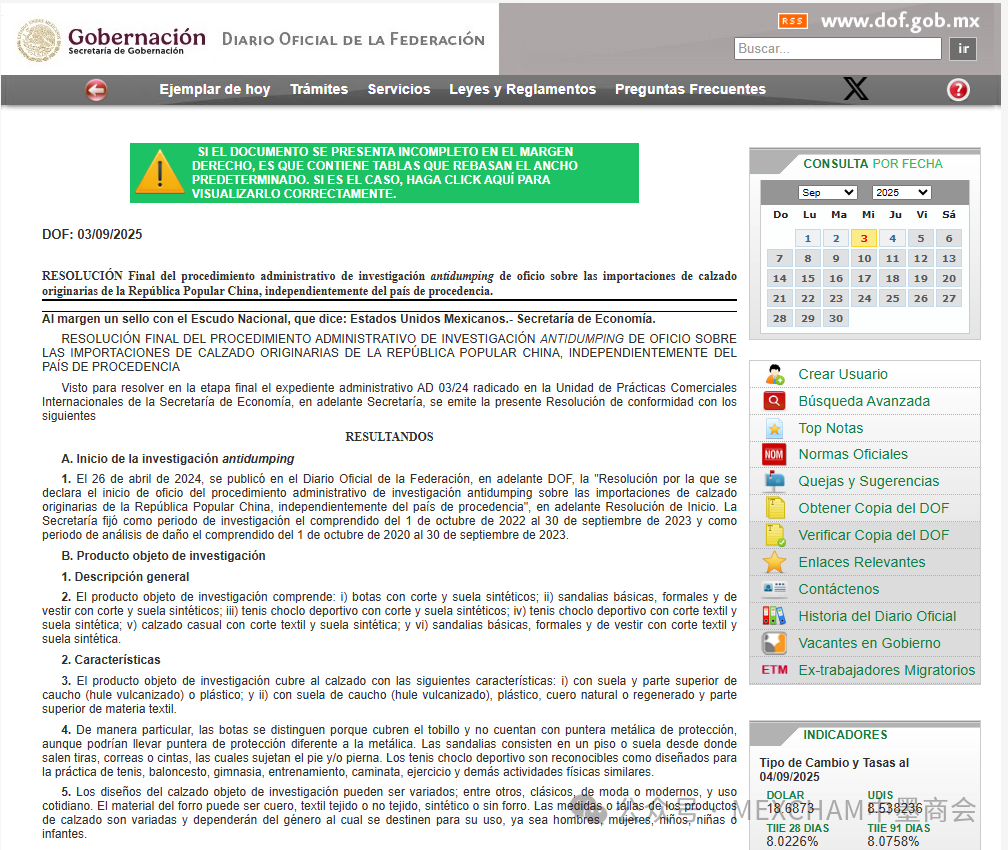Click the orange RSS feed icon
The image size is (1008, 850).
(792, 21)
